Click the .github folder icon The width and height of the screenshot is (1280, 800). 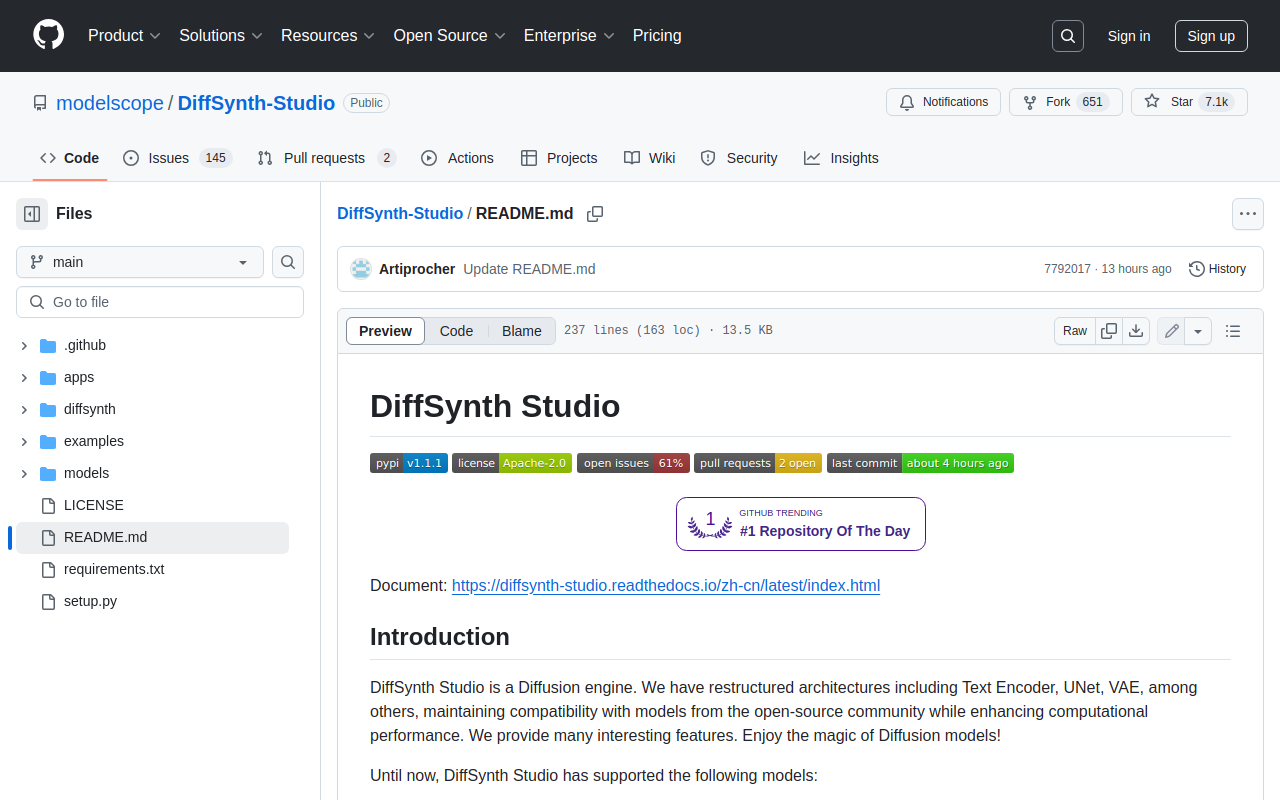click(48, 345)
